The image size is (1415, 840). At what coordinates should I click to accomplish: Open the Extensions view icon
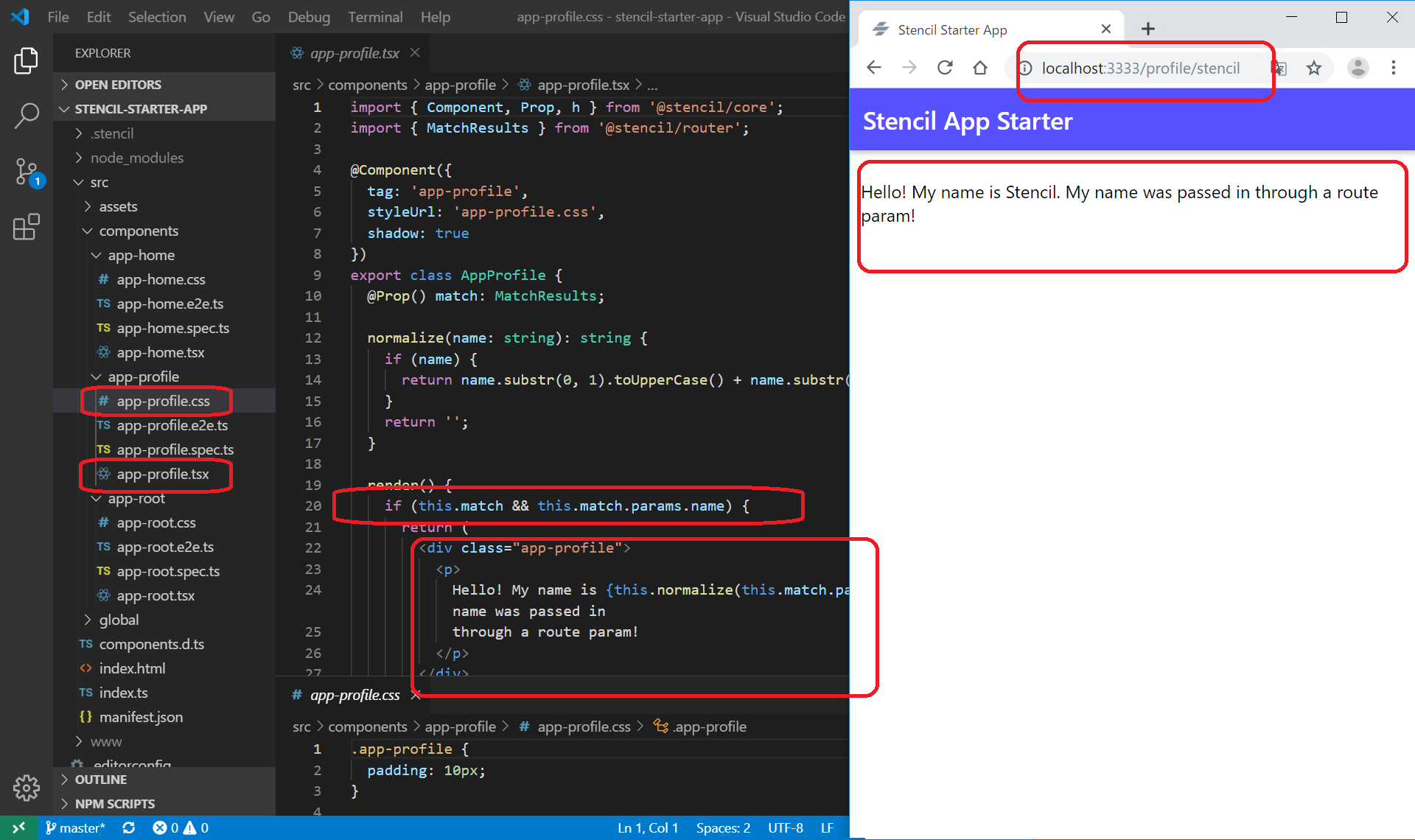27,227
